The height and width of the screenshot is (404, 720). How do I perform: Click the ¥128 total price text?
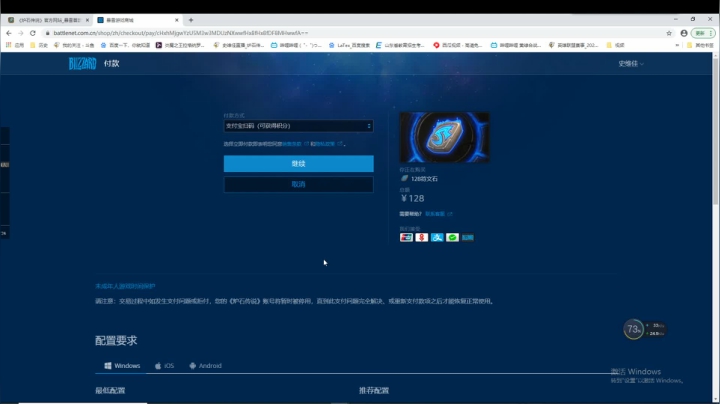412,198
